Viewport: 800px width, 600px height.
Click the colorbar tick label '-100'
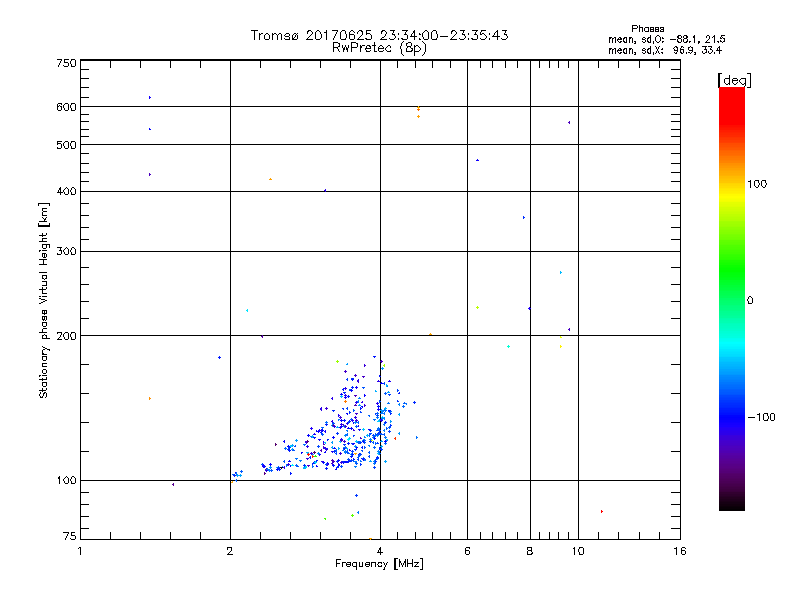[761, 417]
